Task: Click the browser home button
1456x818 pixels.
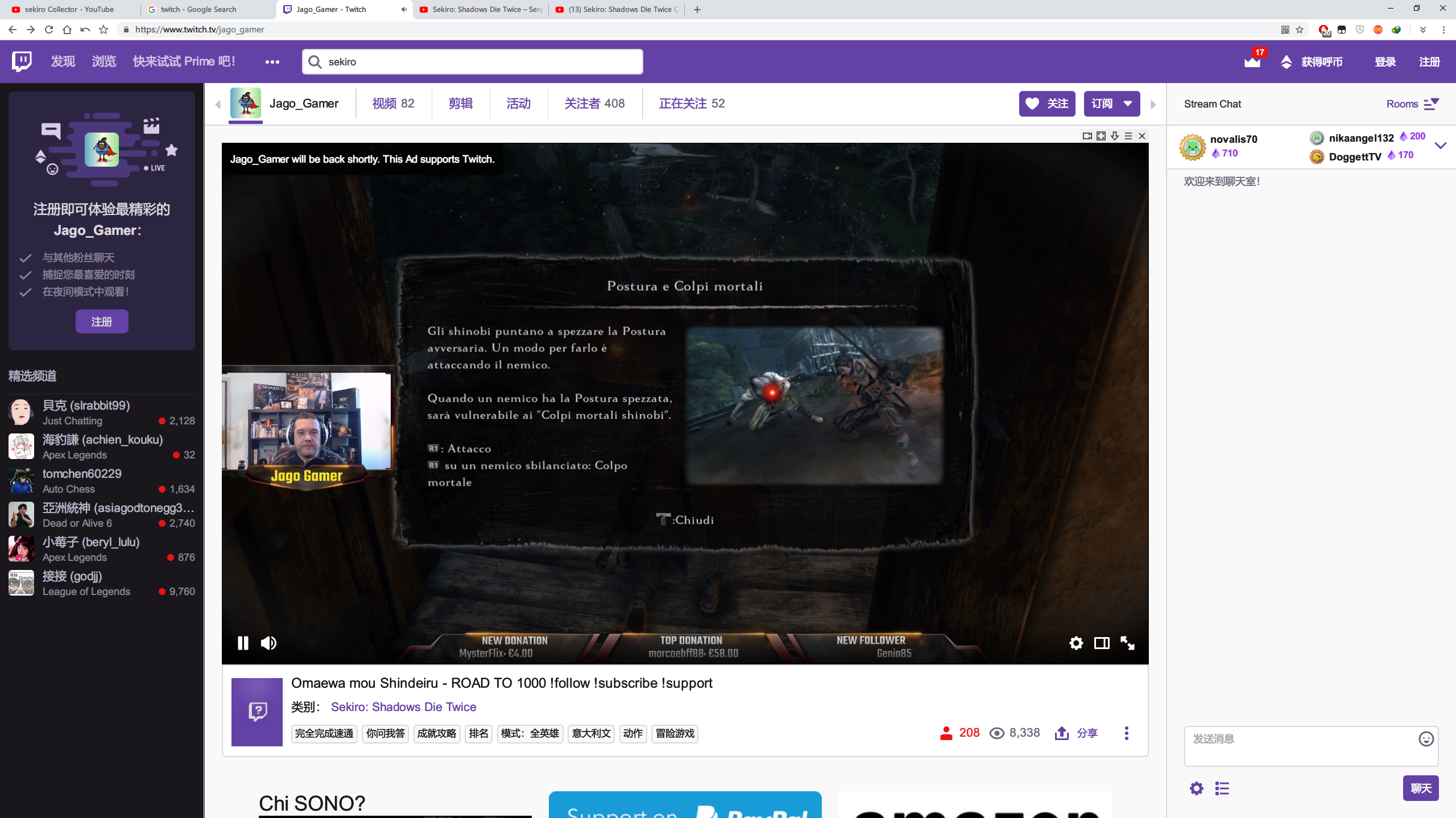Action: tap(67, 30)
